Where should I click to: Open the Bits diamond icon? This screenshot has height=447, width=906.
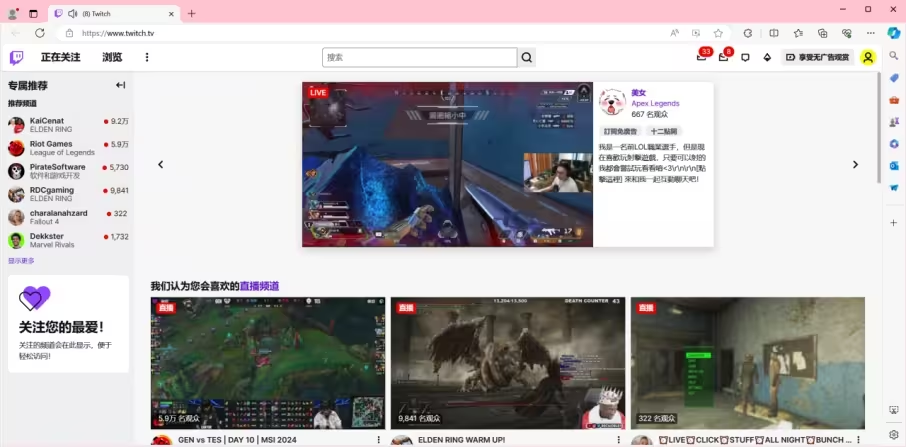coord(767,57)
